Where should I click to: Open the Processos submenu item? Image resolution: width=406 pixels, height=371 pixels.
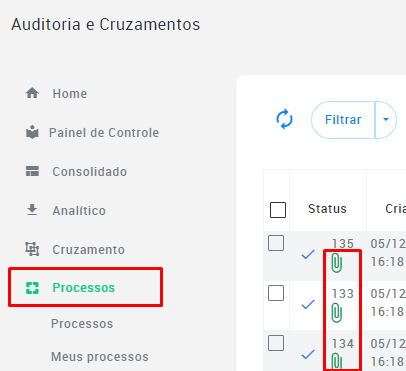(82, 324)
